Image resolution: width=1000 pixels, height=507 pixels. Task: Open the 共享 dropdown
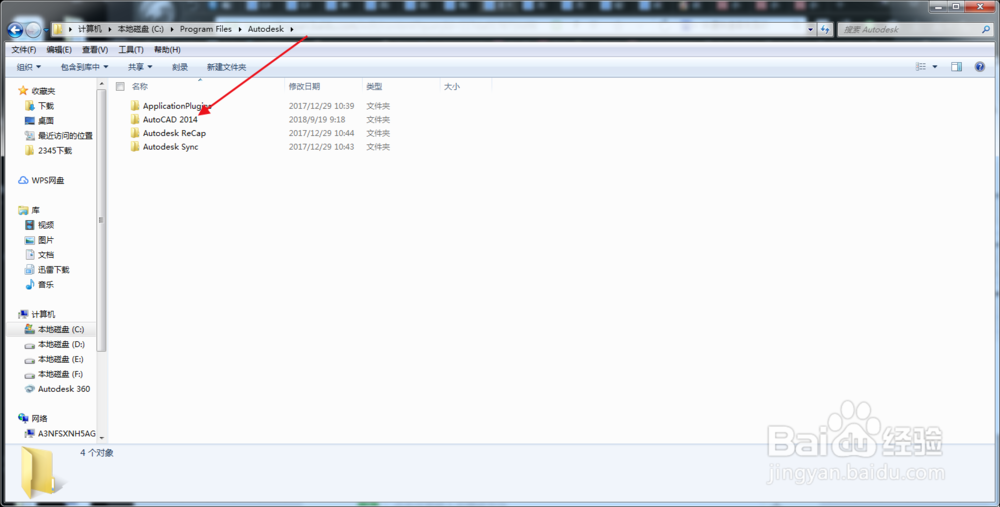coord(140,67)
